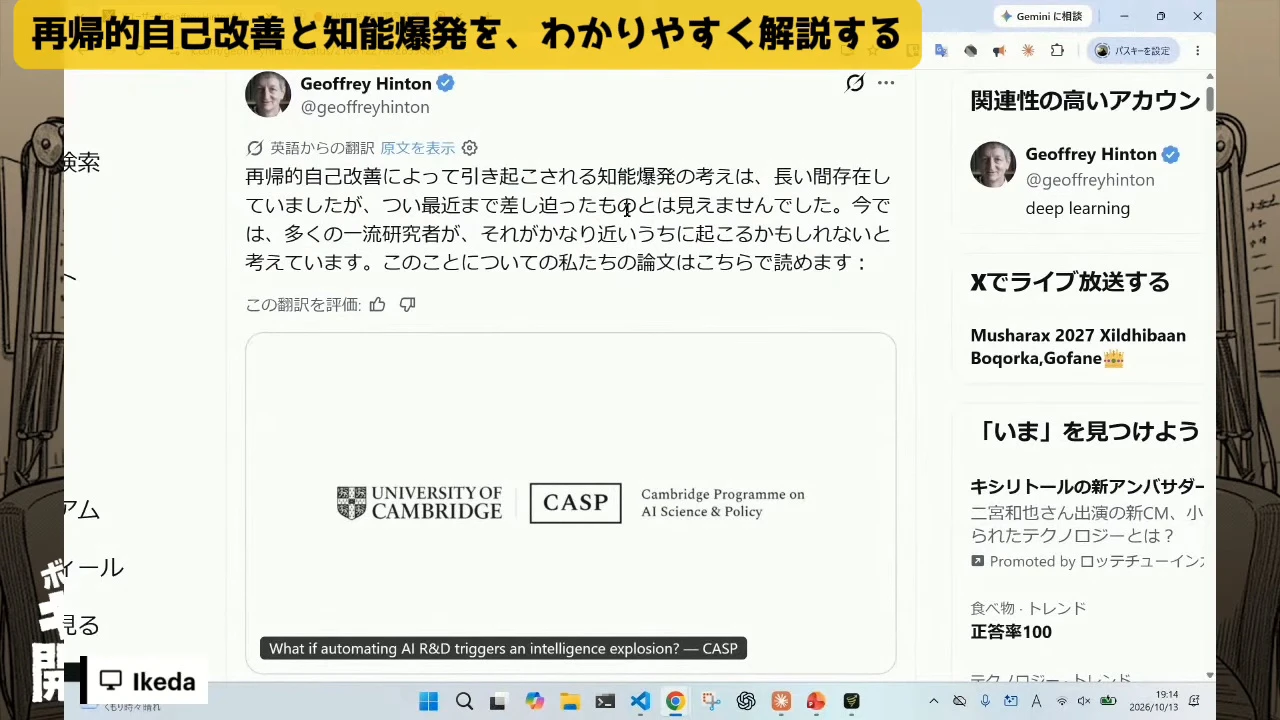Image resolution: width=1280 pixels, height=720 pixels.
Task: Open the Windows Start menu
Action: click(x=428, y=701)
